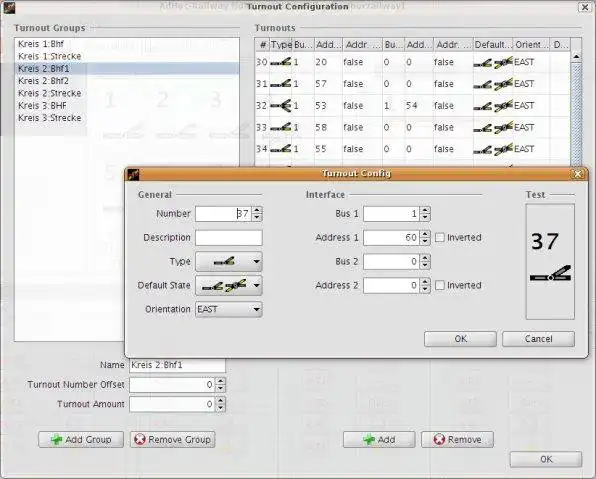Image resolution: width=596 pixels, height=479 pixels.
Task: Click the Description input field
Action: (x=229, y=238)
